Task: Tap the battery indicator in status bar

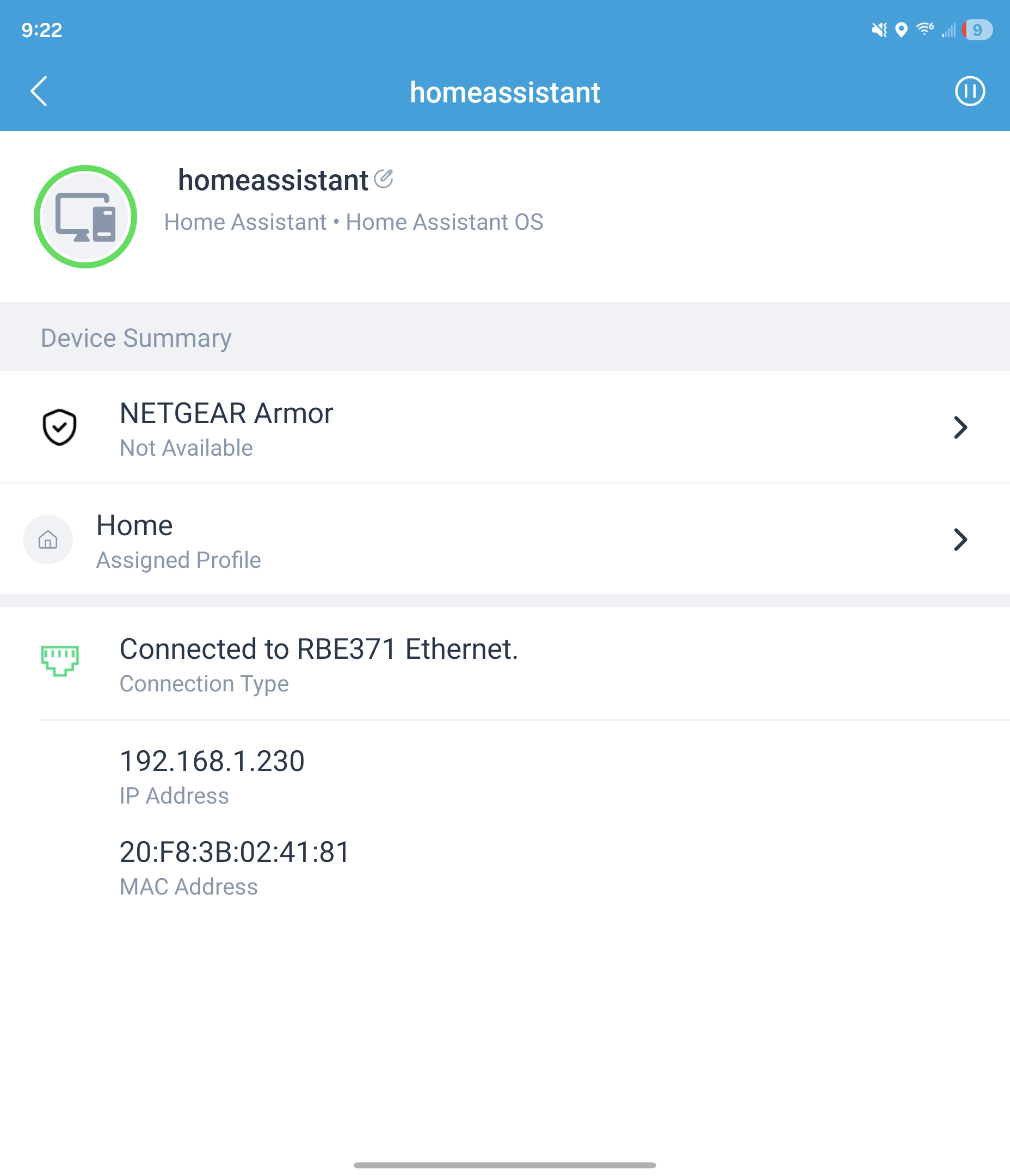Action: pos(977,29)
